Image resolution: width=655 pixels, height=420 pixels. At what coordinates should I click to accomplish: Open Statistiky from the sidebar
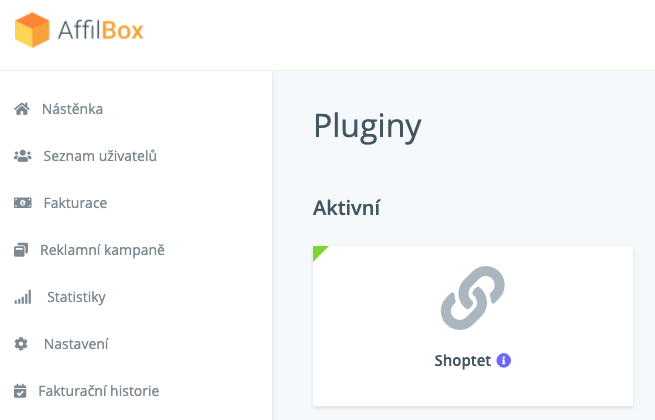[76, 297]
